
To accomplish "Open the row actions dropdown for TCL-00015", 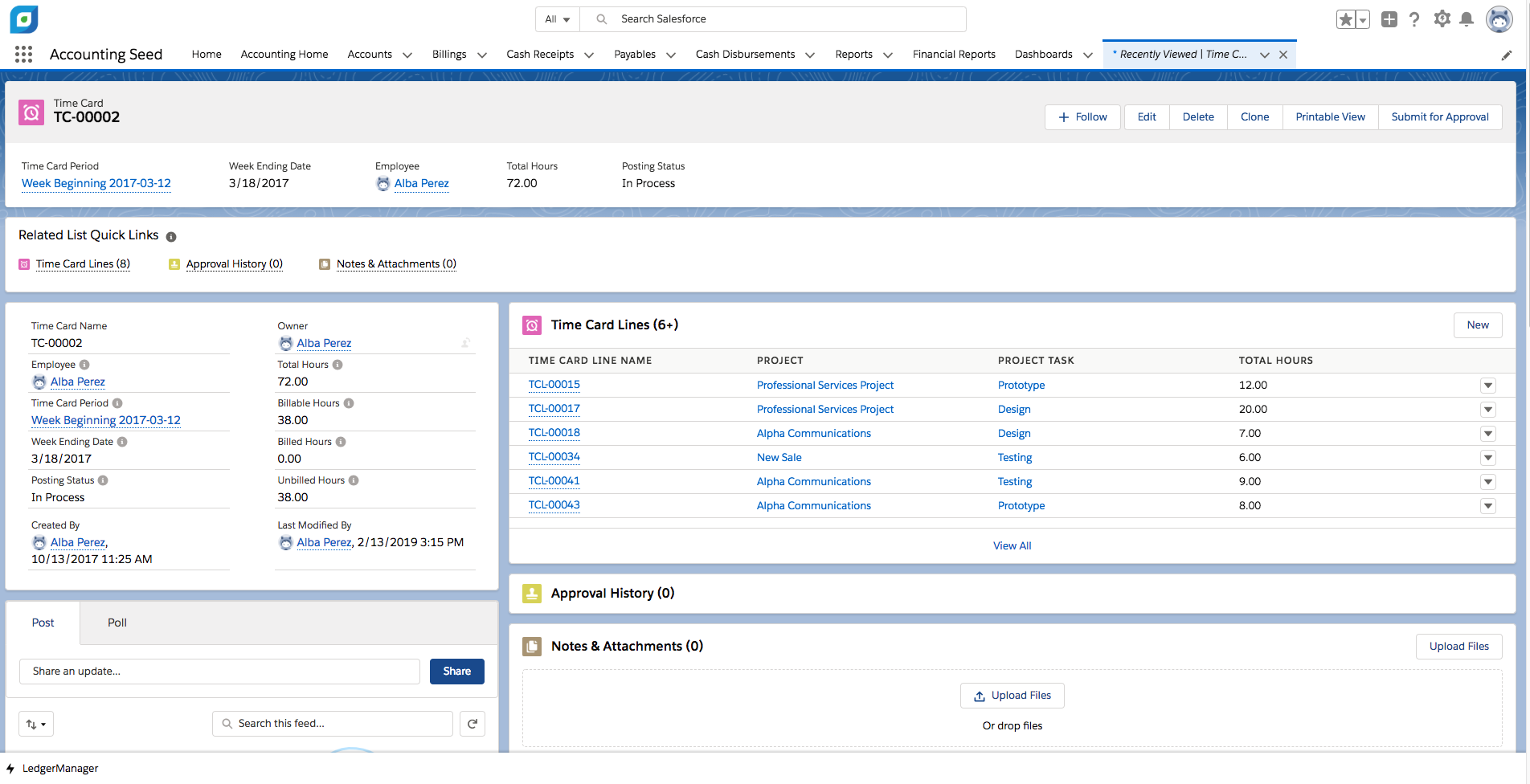I will pos(1488,385).
